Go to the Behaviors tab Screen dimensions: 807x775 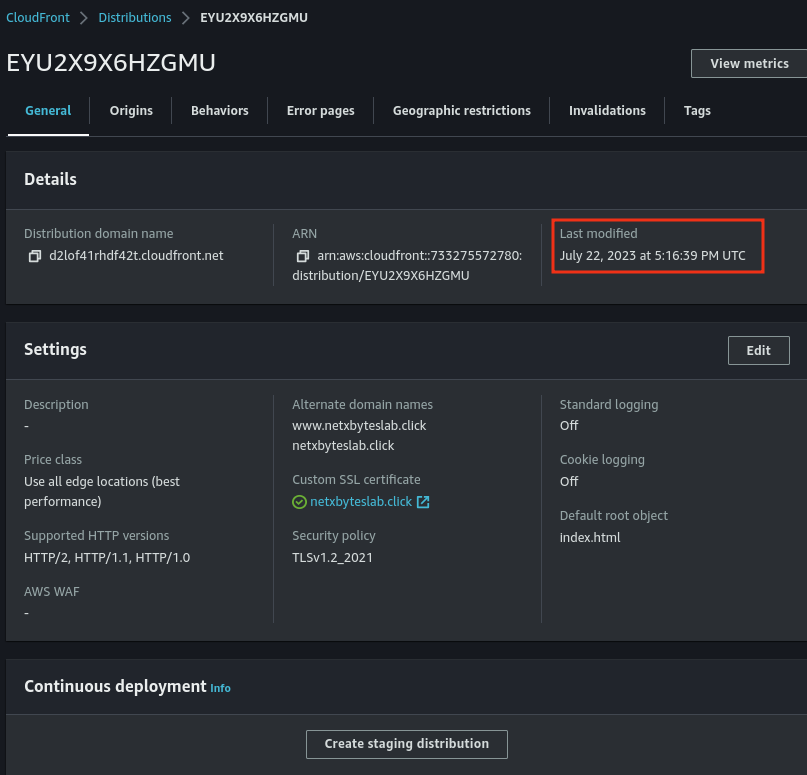219,111
